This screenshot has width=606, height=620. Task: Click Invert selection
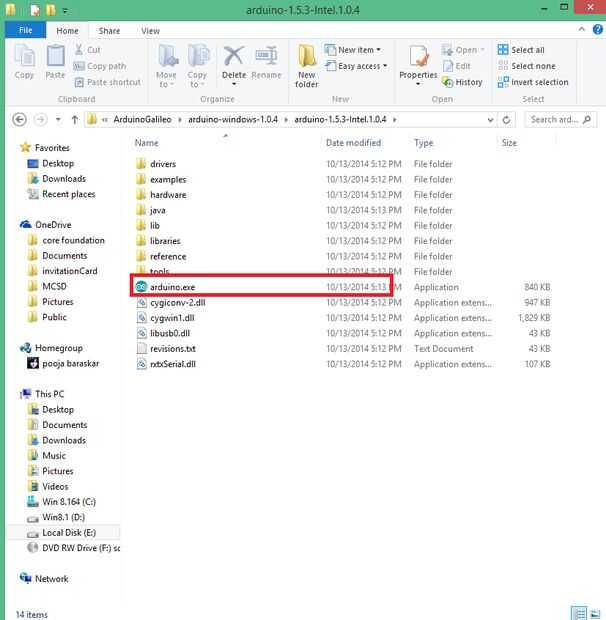(x=533, y=82)
